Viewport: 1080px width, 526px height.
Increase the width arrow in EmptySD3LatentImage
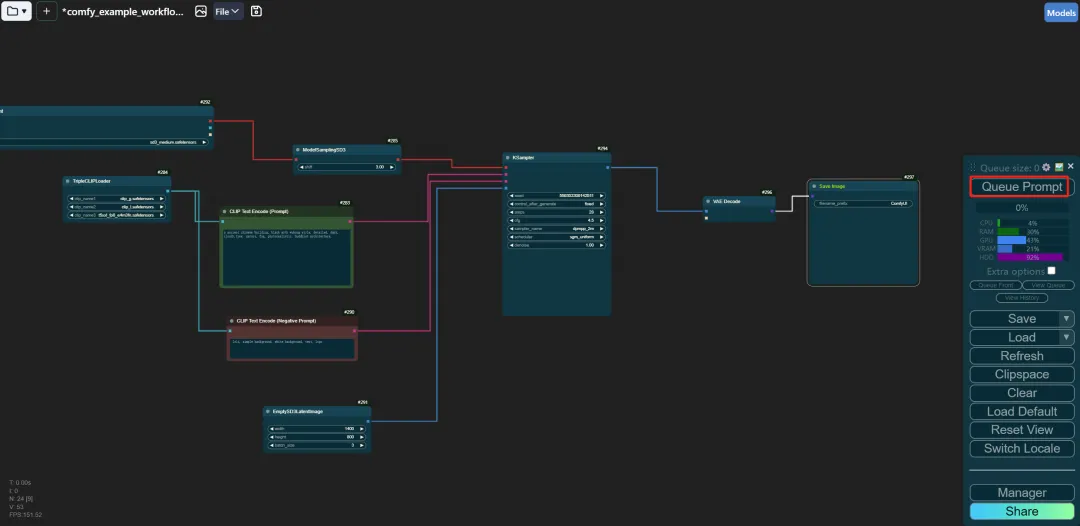pyautogui.click(x=362, y=428)
